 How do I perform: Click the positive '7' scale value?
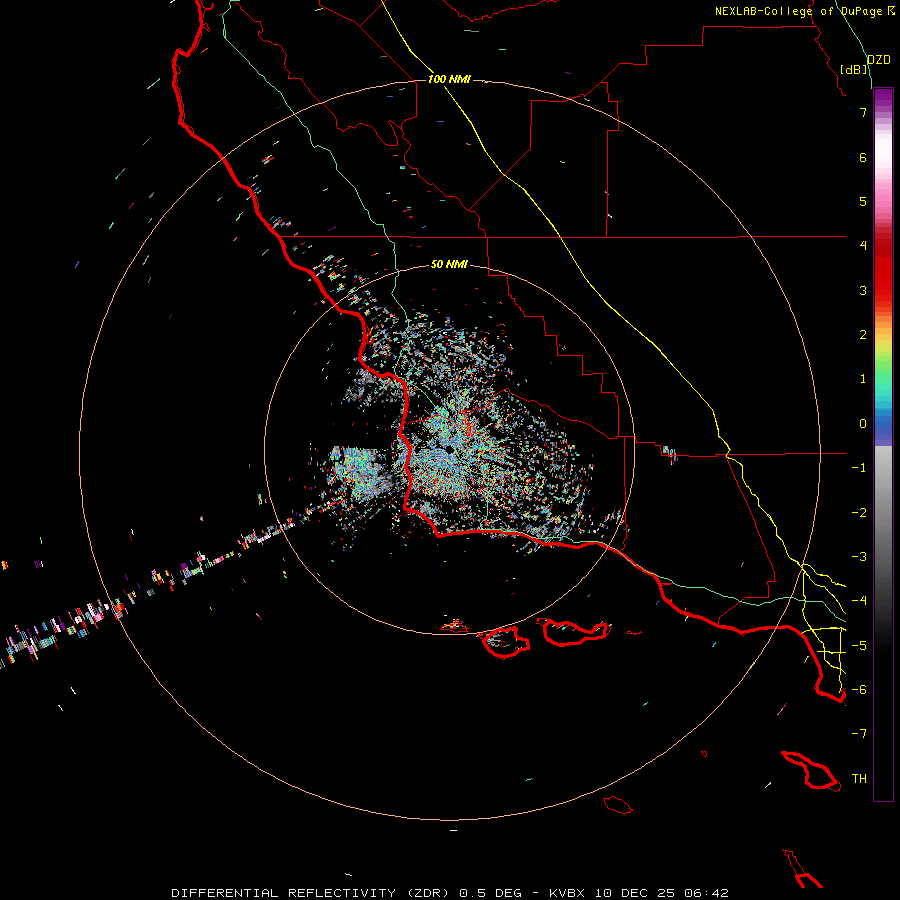tap(863, 112)
